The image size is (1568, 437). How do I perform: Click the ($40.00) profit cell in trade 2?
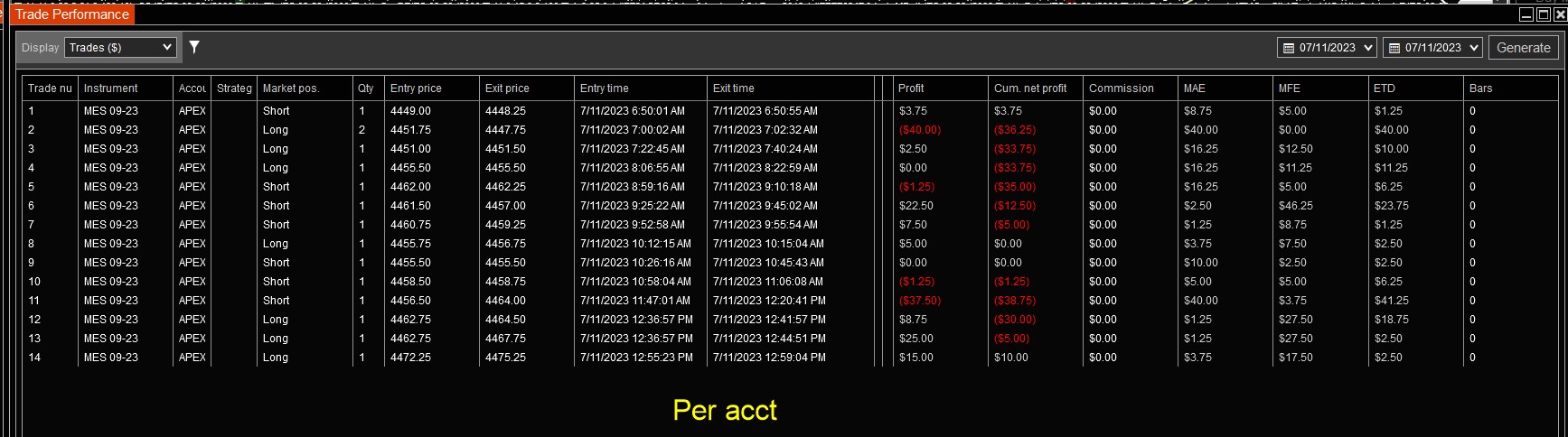coord(920,130)
